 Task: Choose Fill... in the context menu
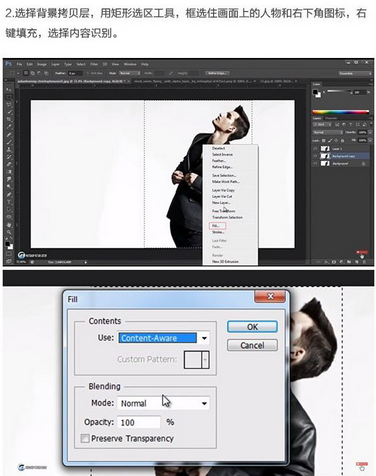218,226
